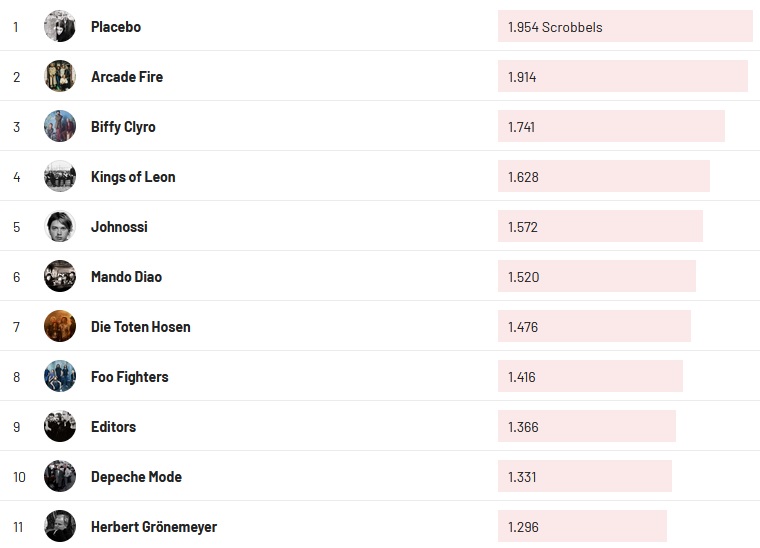Click the Editors avatar thumbnail
This screenshot has height=548, width=760.
point(60,427)
